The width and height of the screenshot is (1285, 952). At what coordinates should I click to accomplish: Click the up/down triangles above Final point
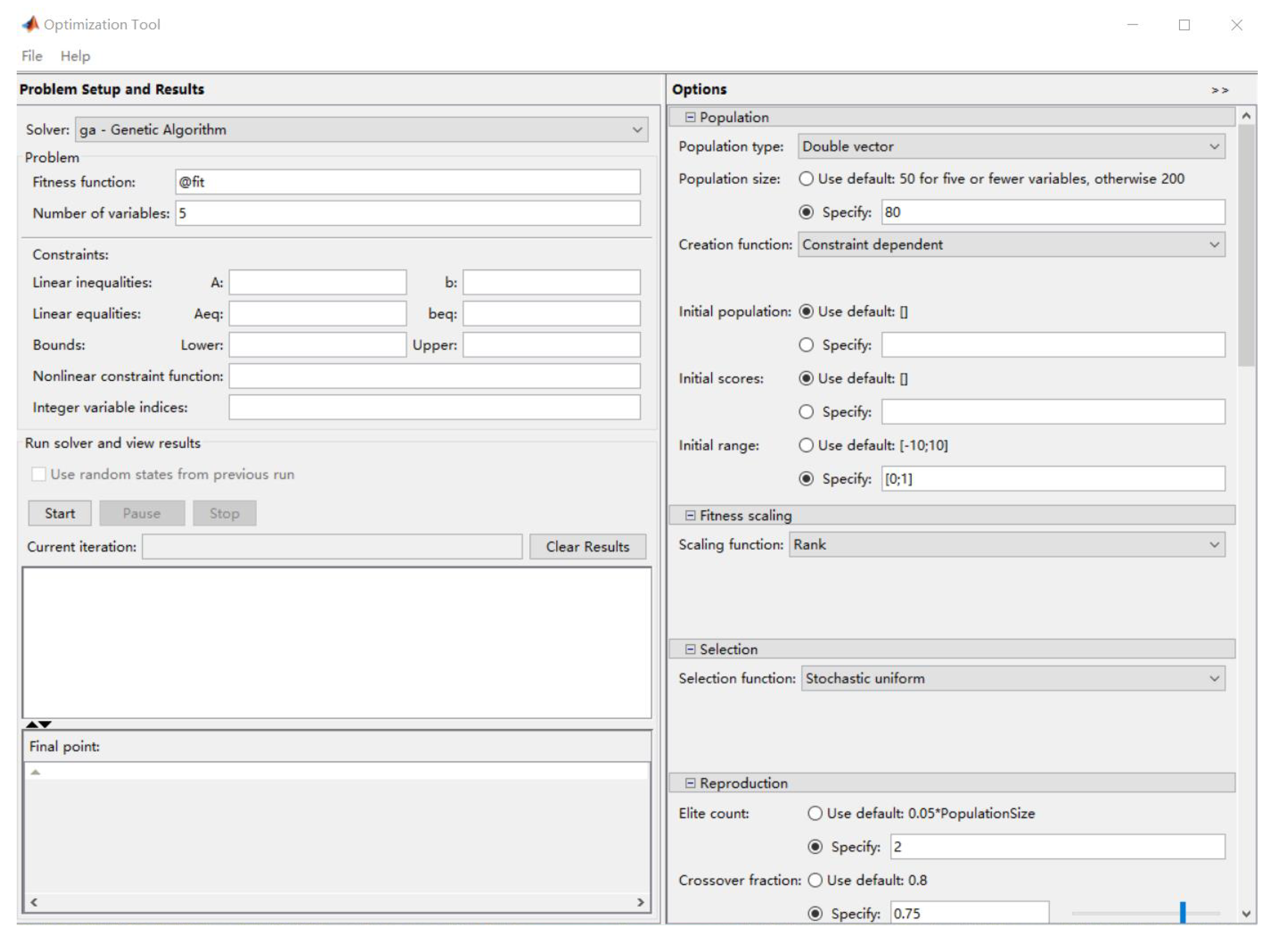tap(39, 724)
